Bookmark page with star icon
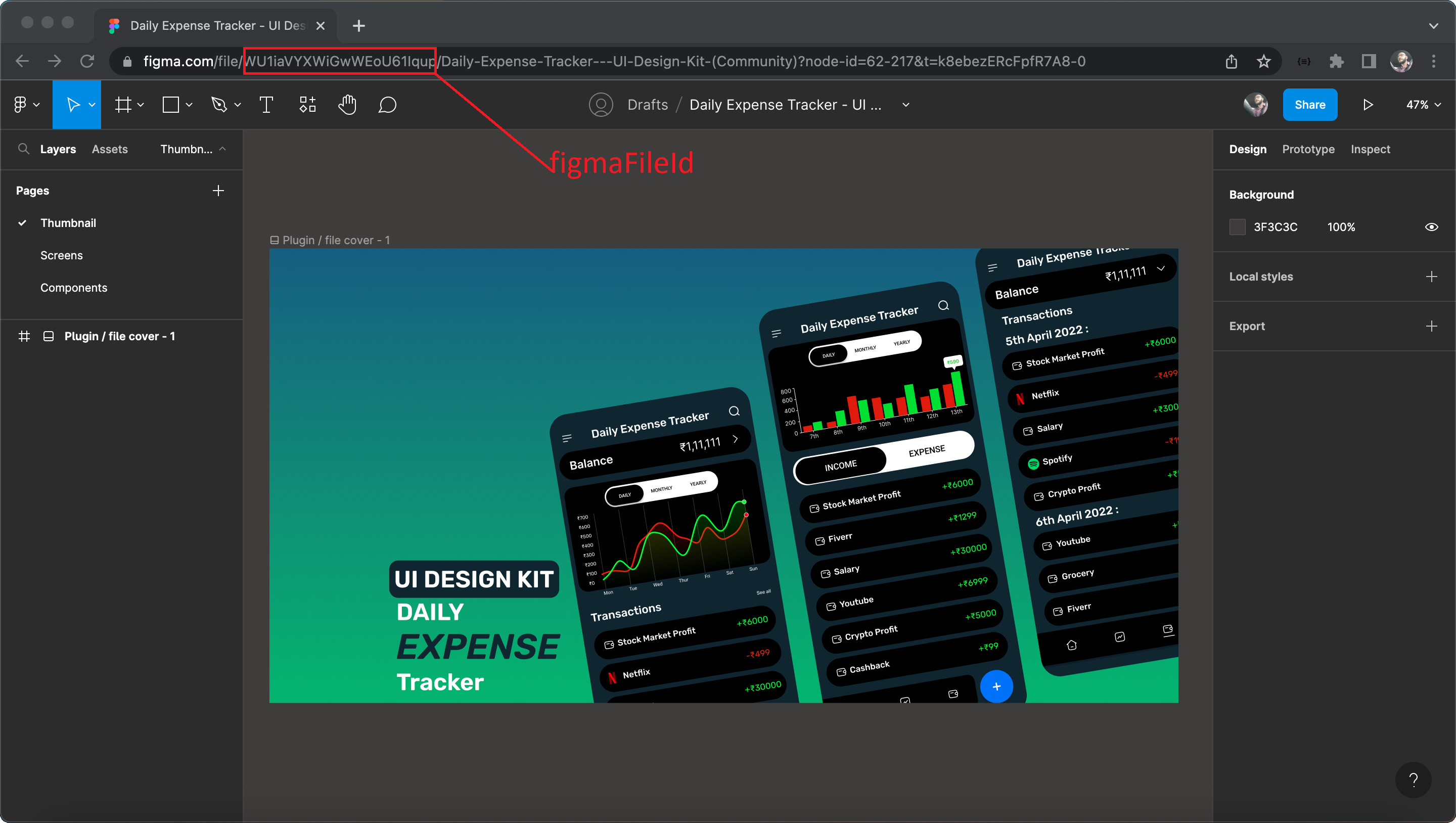Image resolution: width=1456 pixels, height=823 pixels. (x=1264, y=61)
